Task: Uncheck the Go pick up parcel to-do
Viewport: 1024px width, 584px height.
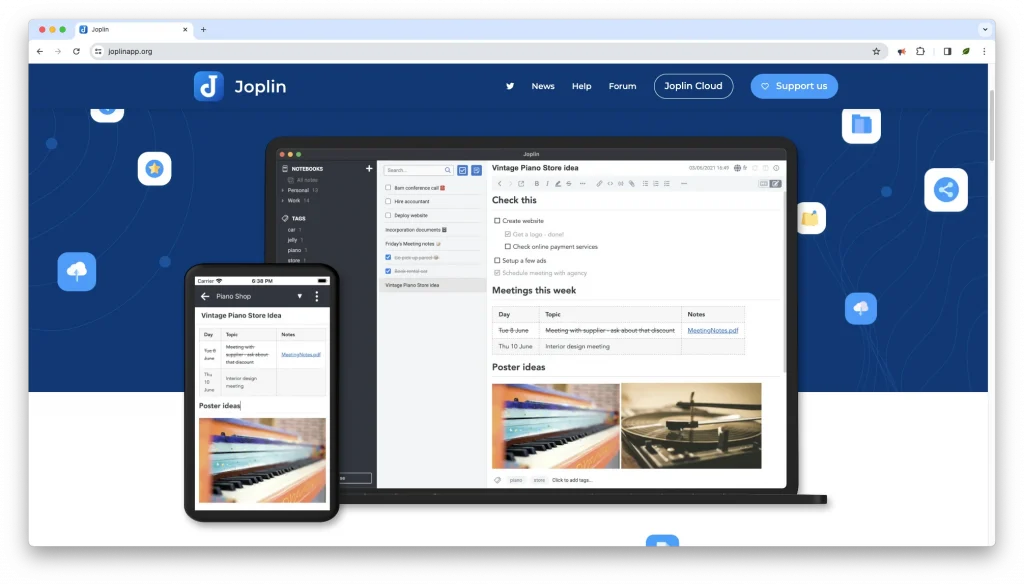Action: click(388, 257)
